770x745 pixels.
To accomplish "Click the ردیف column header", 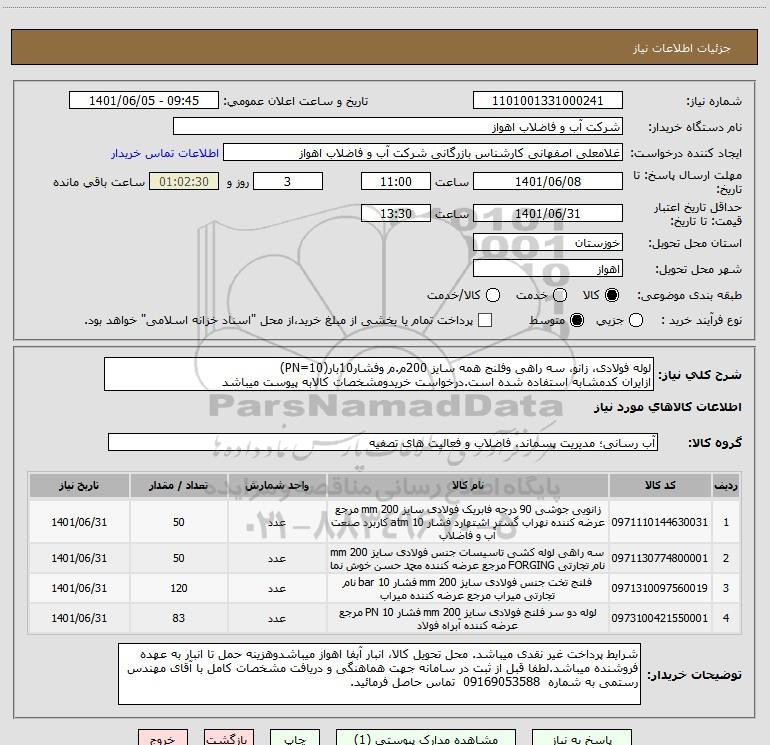I will click(726, 485).
